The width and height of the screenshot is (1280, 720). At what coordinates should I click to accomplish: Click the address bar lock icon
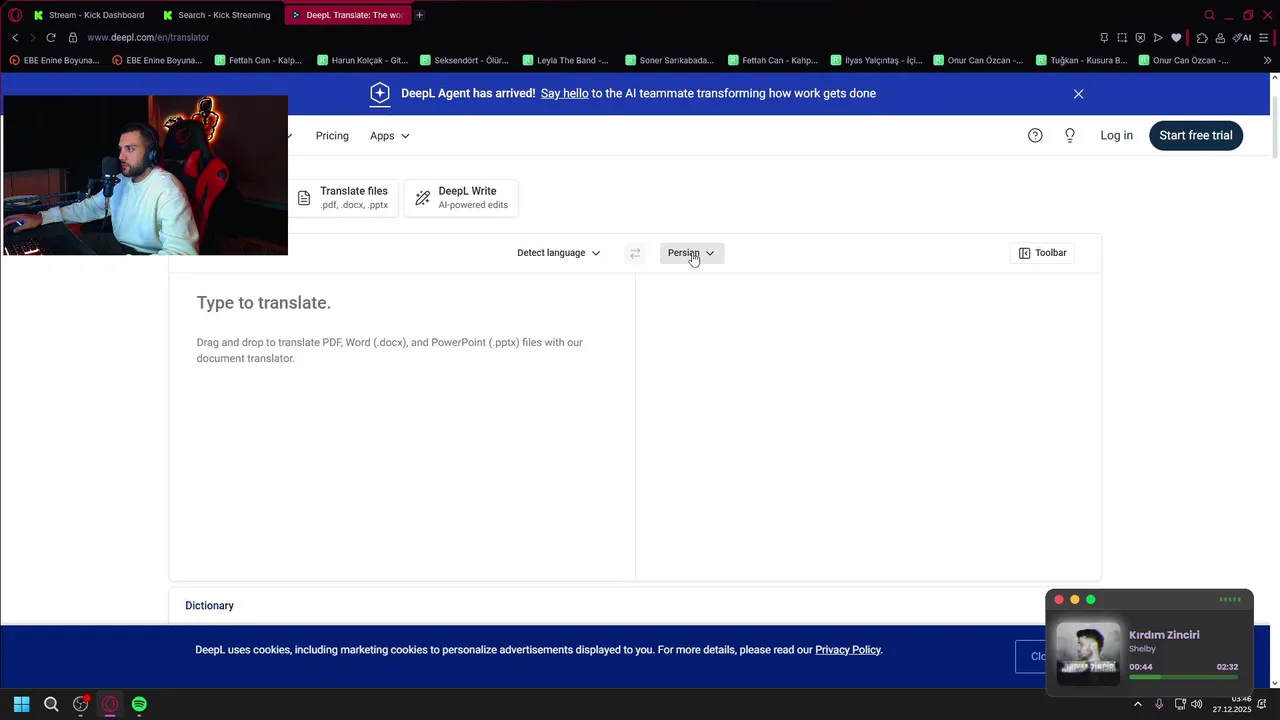click(73, 38)
